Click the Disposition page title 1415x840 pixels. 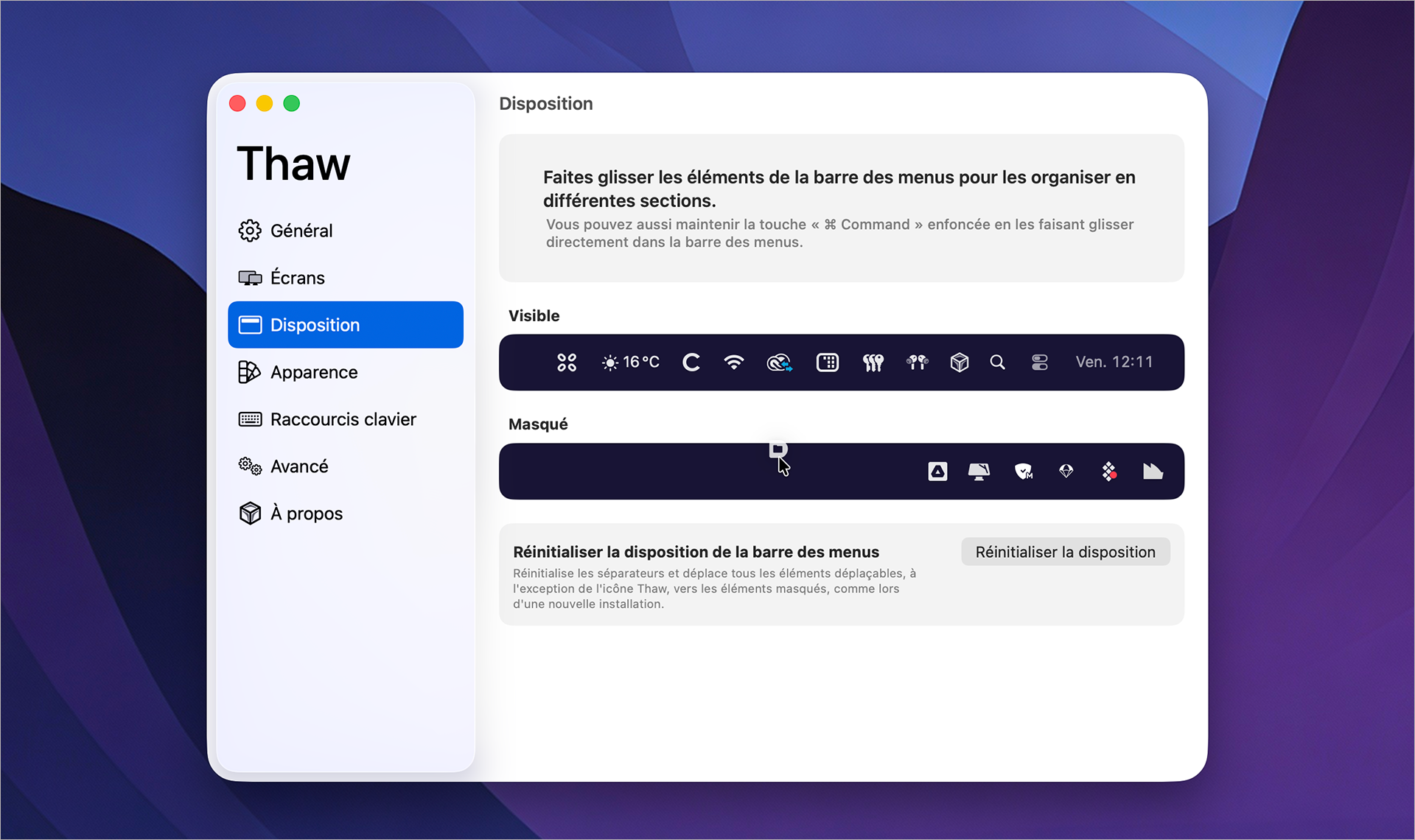546,104
